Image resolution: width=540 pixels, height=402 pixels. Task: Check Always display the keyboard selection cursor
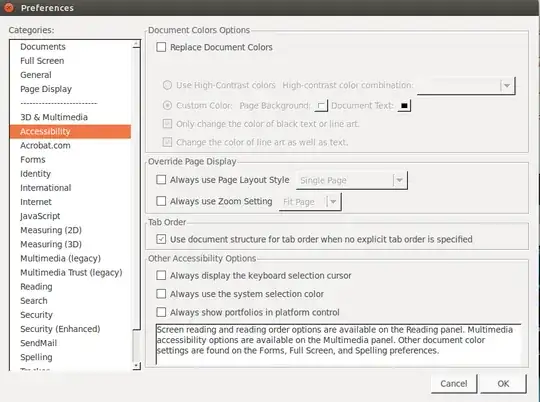click(x=161, y=275)
